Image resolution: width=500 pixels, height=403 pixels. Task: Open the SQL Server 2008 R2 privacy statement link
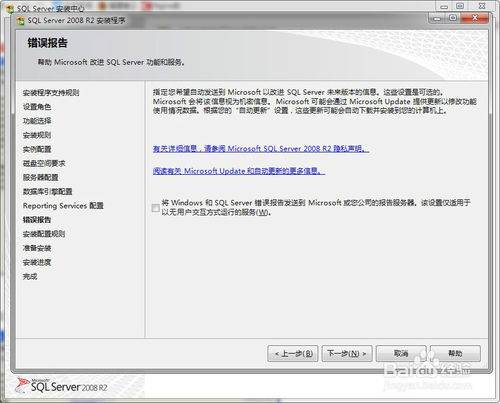click(261, 149)
